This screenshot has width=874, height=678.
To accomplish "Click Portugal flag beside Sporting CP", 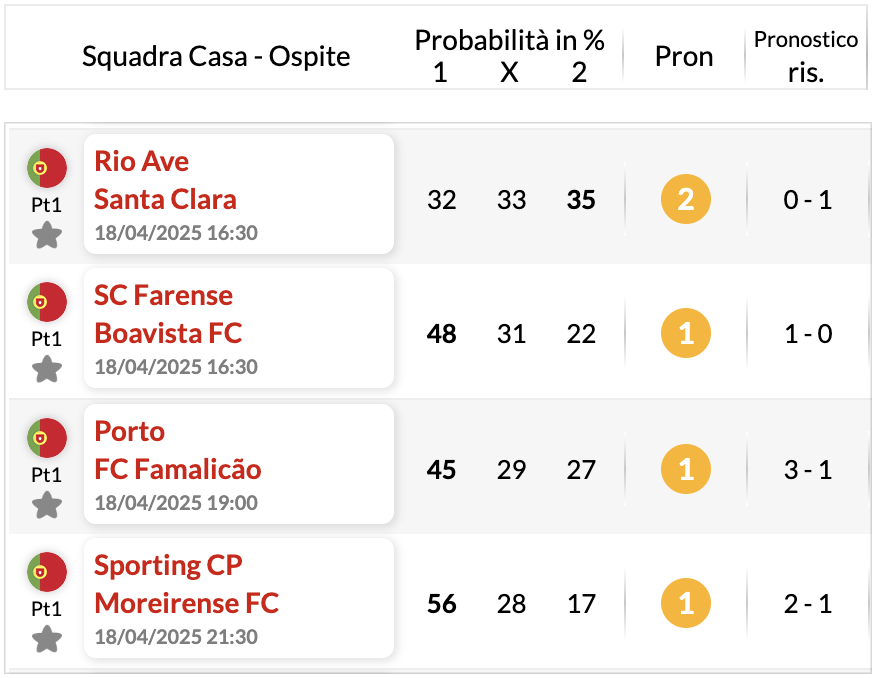I will click(x=47, y=572).
